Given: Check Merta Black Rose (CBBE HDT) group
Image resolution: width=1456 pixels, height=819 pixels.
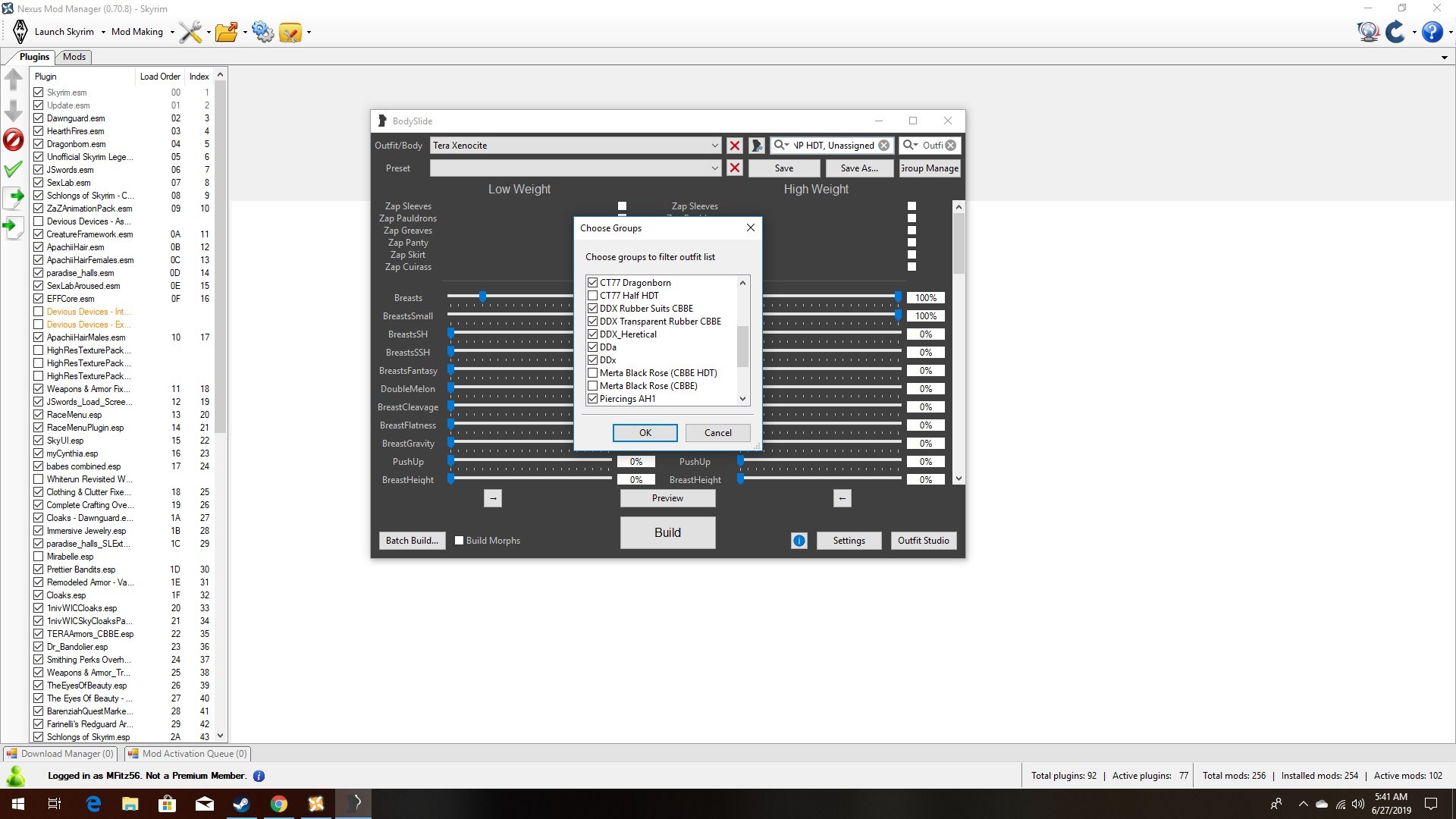Looking at the screenshot, I should click(x=593, y=373).
